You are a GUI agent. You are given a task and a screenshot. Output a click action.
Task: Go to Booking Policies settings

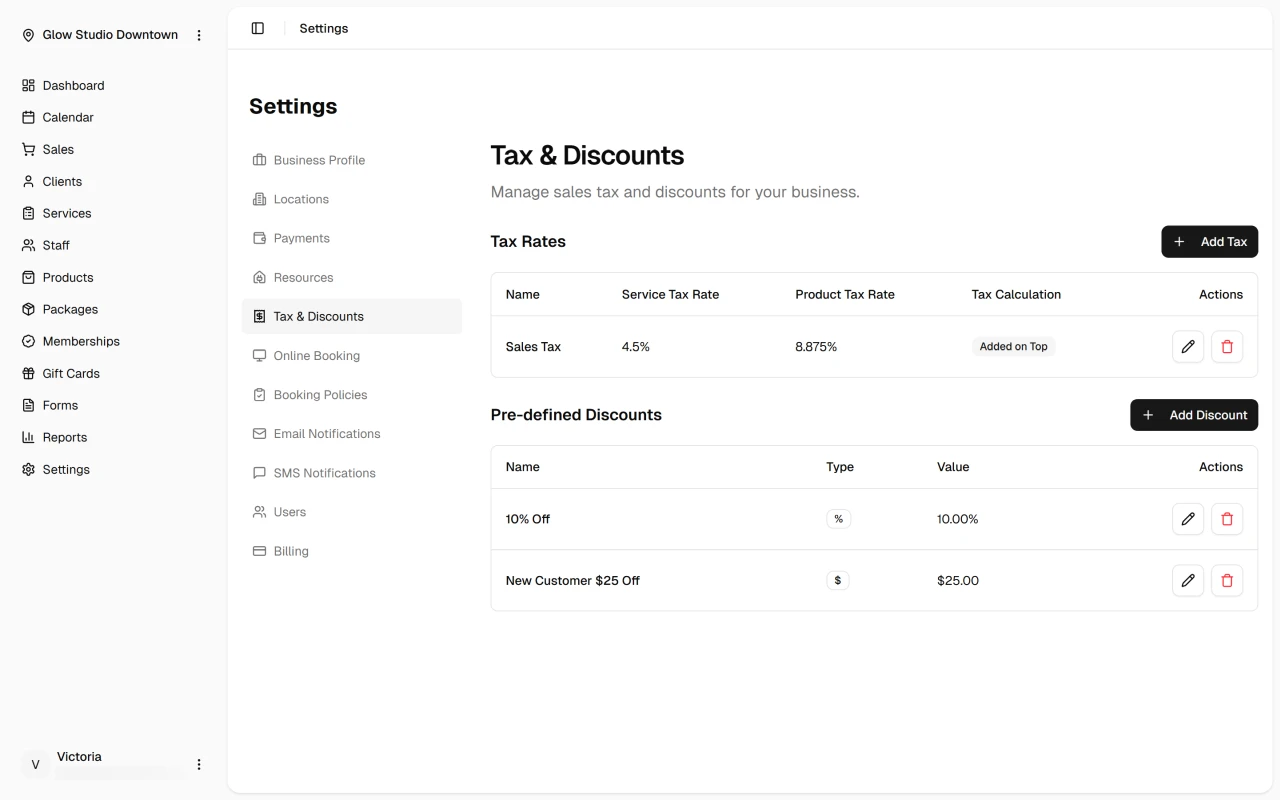pyautogui.click(x=352, y=394)
